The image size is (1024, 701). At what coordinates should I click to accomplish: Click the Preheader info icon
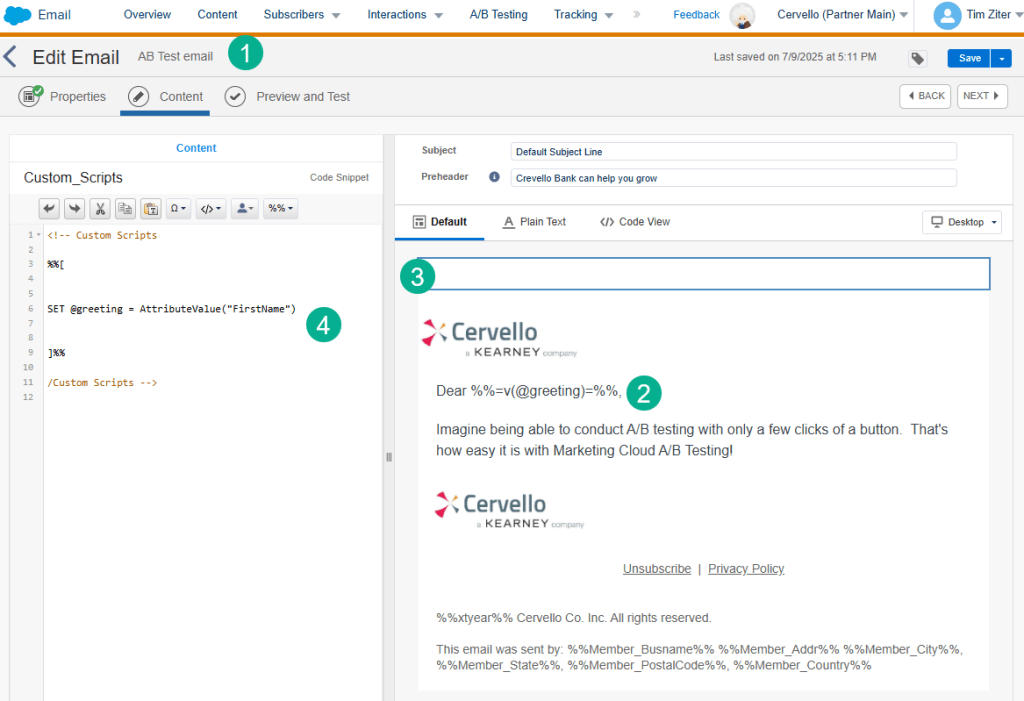pyautogui.click(x=494, y=177)
